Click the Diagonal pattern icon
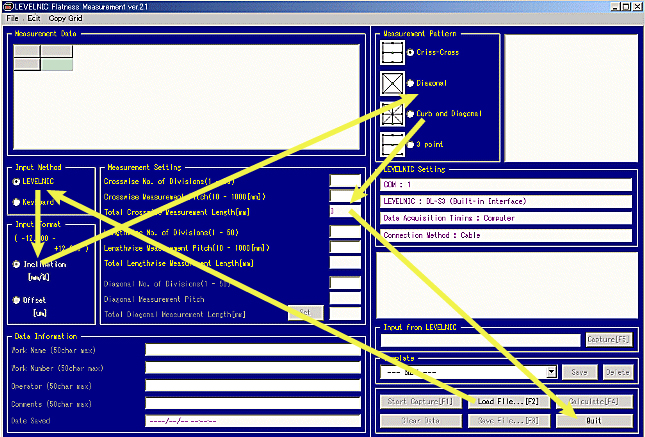Viewport: 645px width, 437px height. [391, 83]
